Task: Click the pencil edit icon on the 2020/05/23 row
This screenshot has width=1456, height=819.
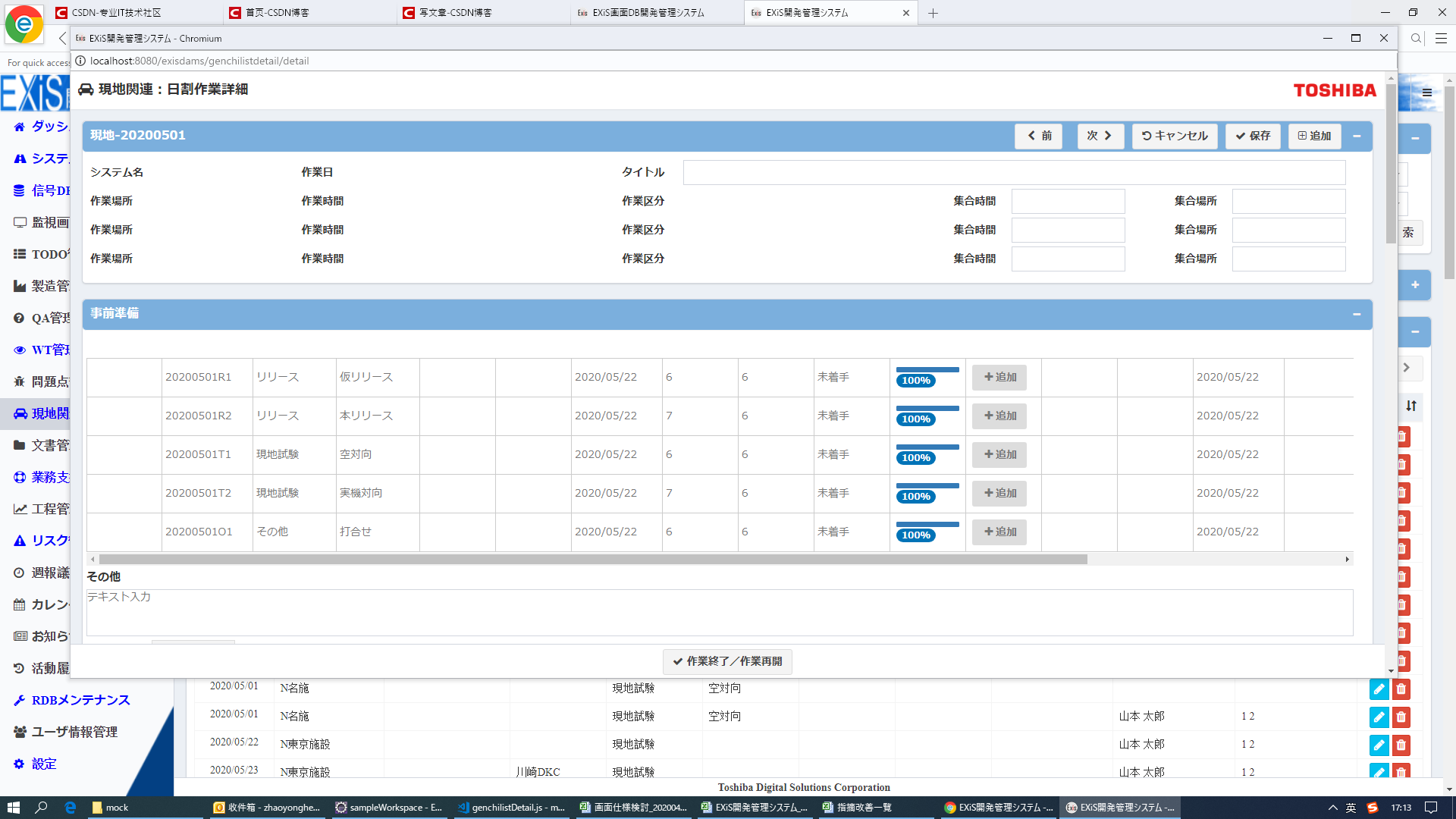Action: coord(1379,773)
